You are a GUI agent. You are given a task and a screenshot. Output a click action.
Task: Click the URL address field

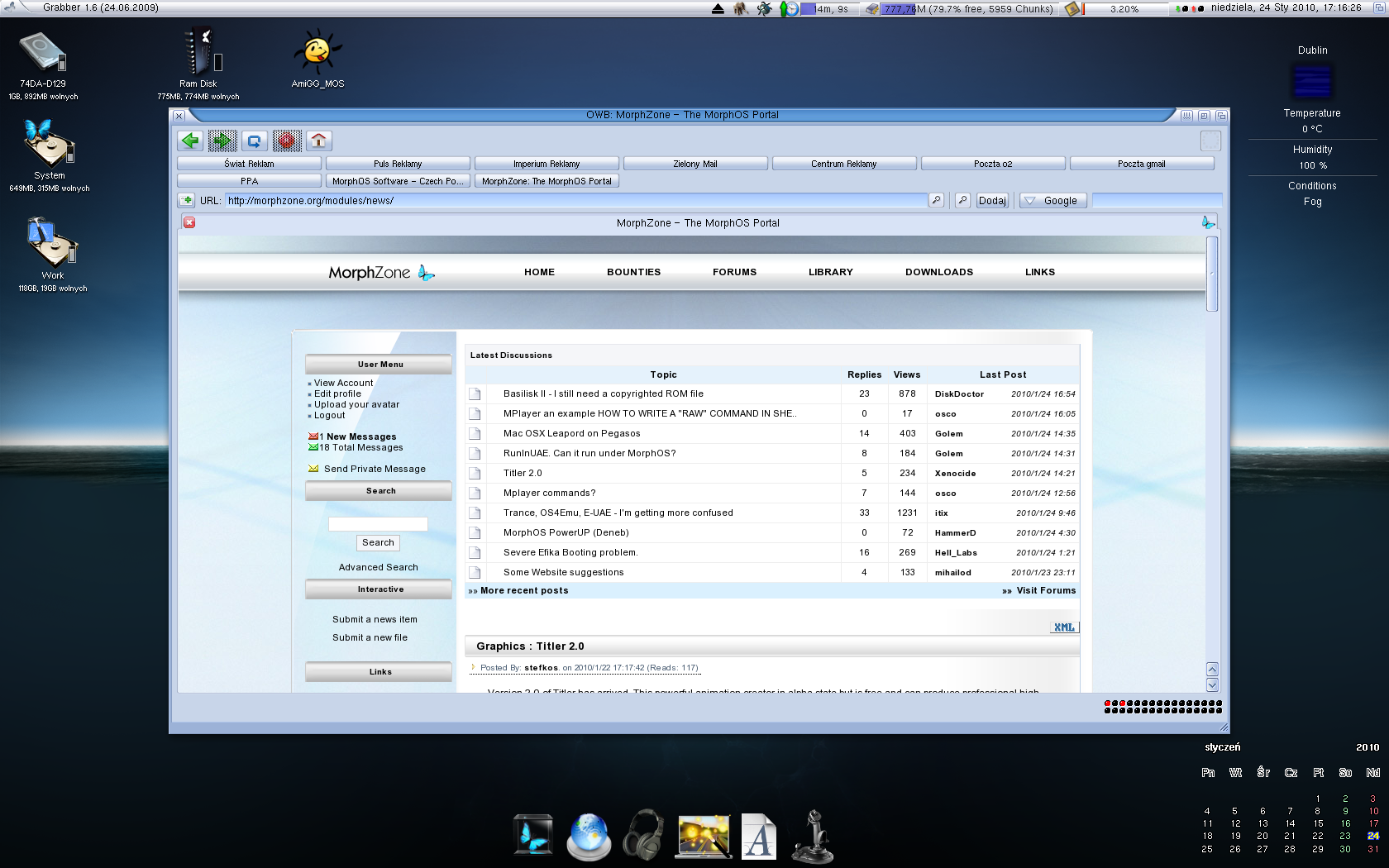click(x=576, y=200)
